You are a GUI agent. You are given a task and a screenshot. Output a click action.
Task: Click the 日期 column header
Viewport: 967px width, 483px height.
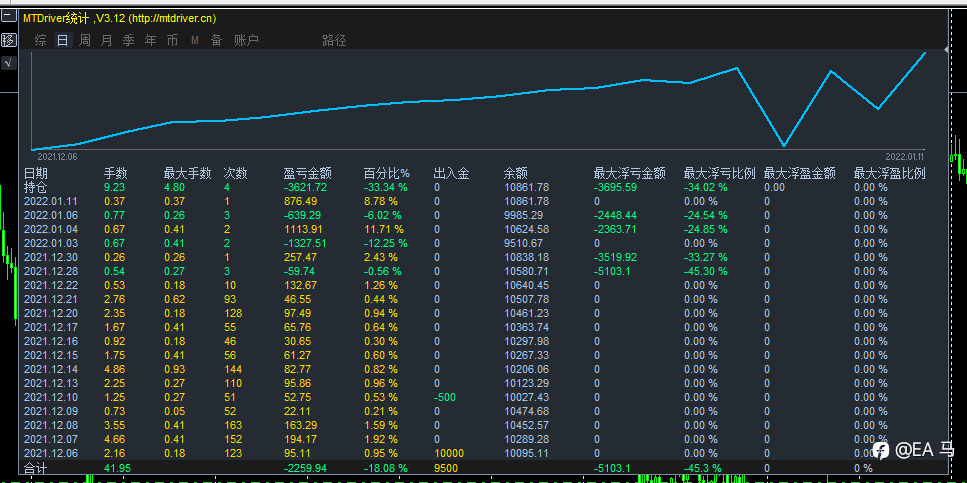(x=36, y=174)
